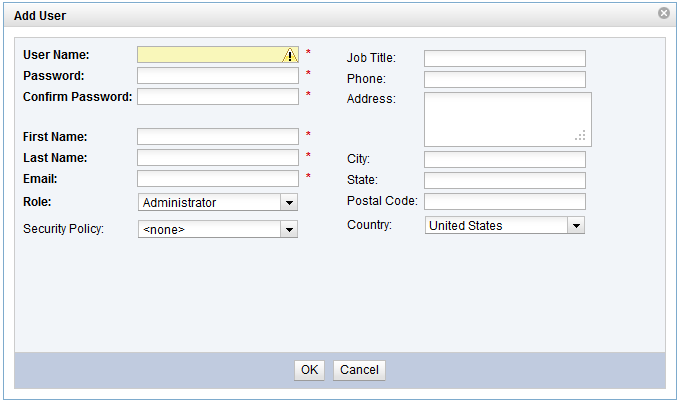Click the Phone input field

pyautogui.click(x=504, y=79)
